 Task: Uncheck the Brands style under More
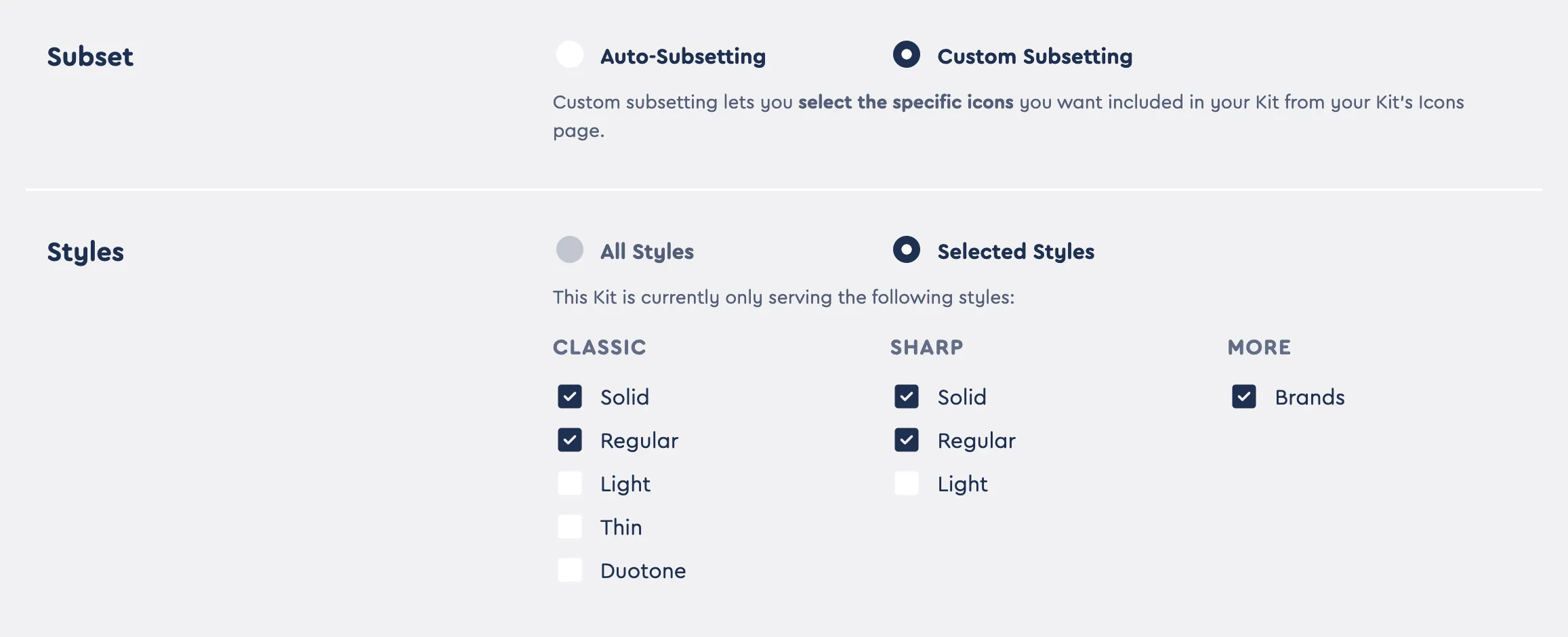(1244, 397)
